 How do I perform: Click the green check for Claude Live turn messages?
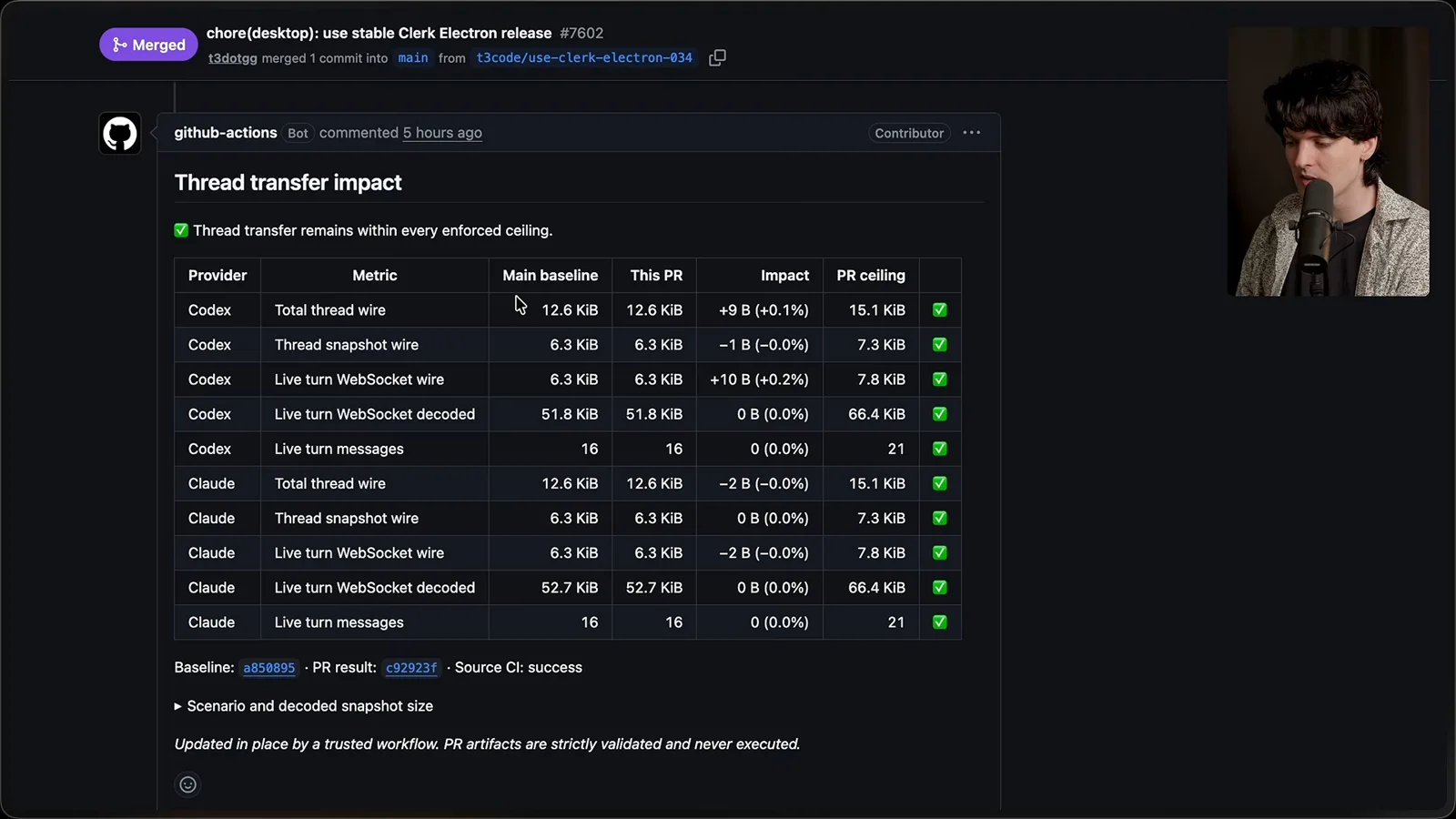pos(940,622)
